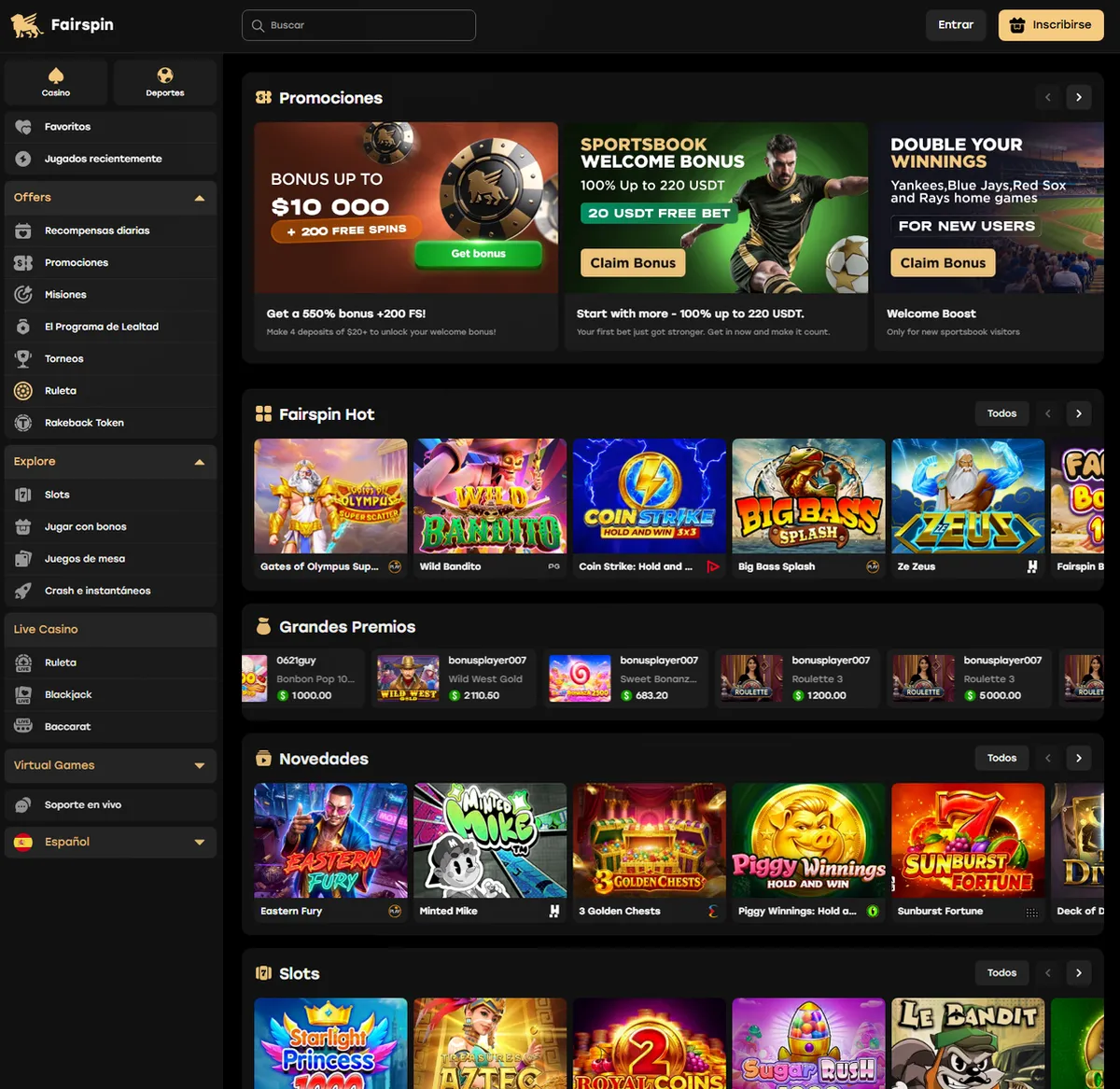Open Coin Strike Hold and Win thumbnail
Viewport: 1120px width, 1089px height.
[650, 496]
